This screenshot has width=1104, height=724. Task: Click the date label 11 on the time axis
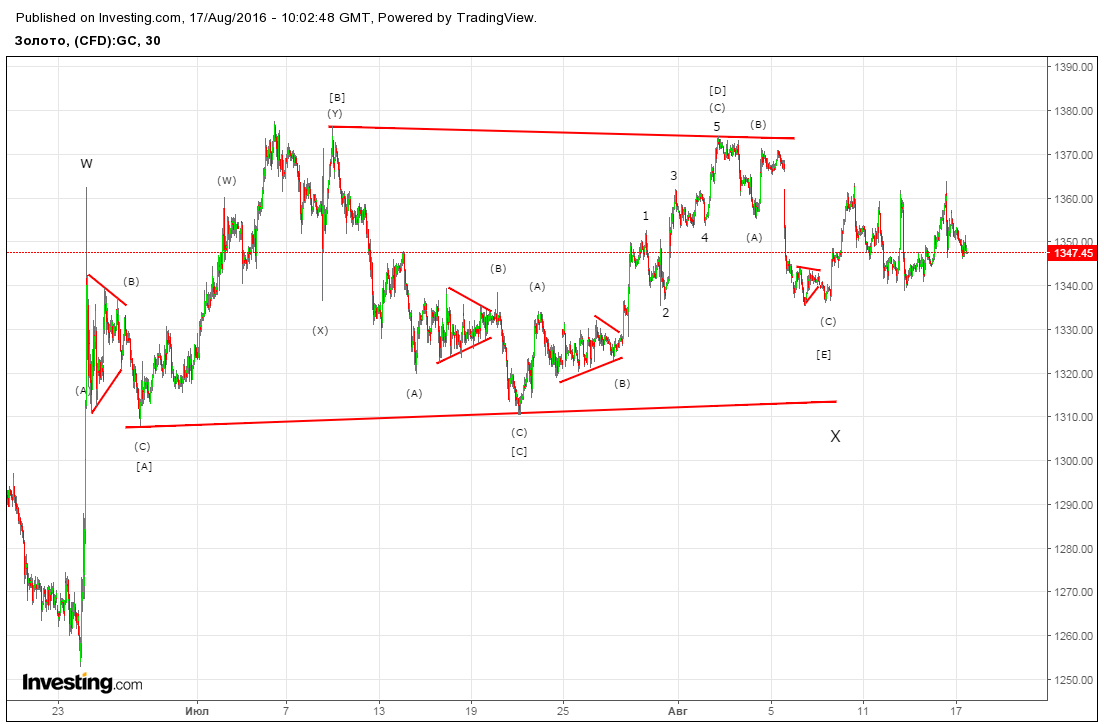click(863, 711)
